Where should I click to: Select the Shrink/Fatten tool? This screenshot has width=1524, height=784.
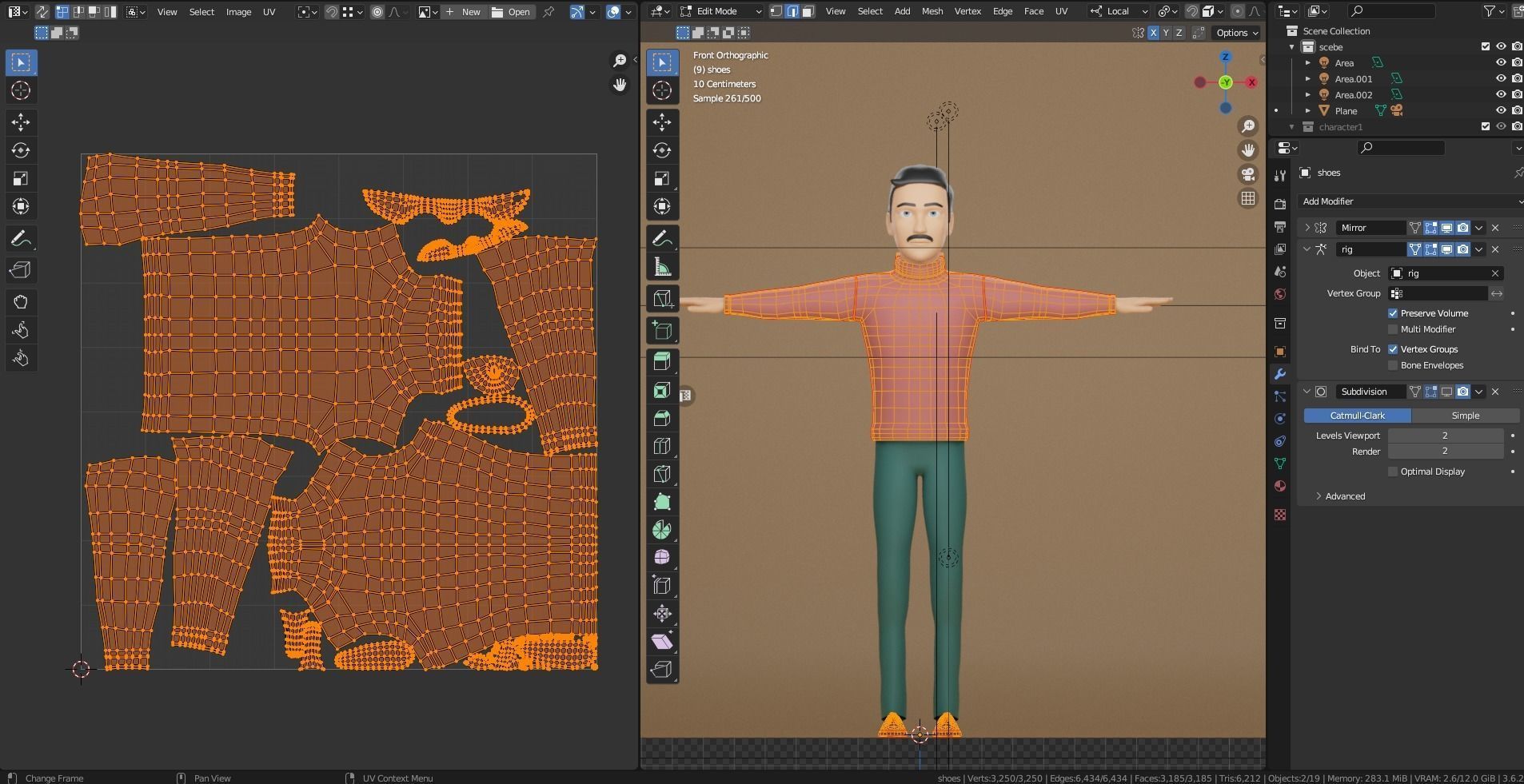coord(662,613)
